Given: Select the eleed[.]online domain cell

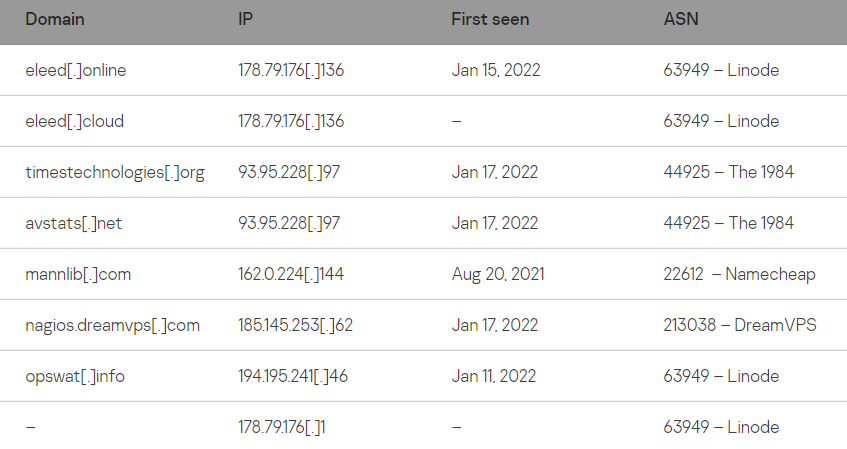Looking at the screenshot, I should pyautogui.click(x=76, y=70).
